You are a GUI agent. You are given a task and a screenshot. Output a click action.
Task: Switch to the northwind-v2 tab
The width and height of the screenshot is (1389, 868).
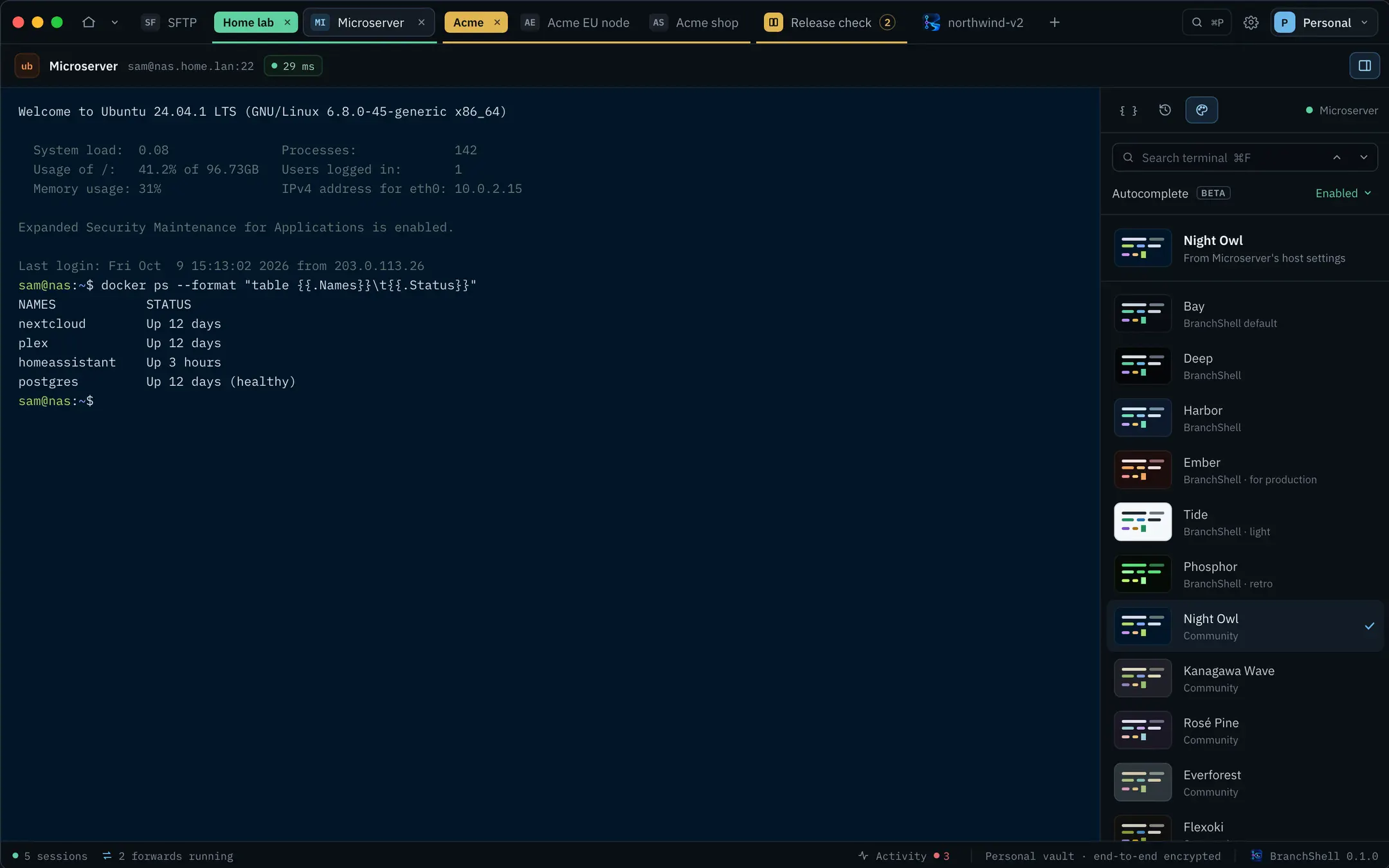tap(974, 23)
